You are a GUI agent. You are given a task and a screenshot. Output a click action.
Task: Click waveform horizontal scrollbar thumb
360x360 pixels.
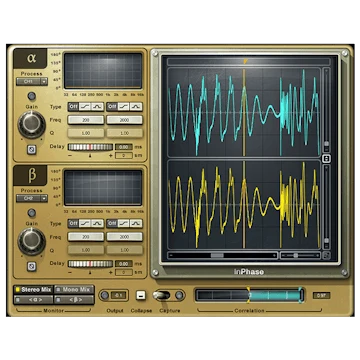(x=217, y=256)
